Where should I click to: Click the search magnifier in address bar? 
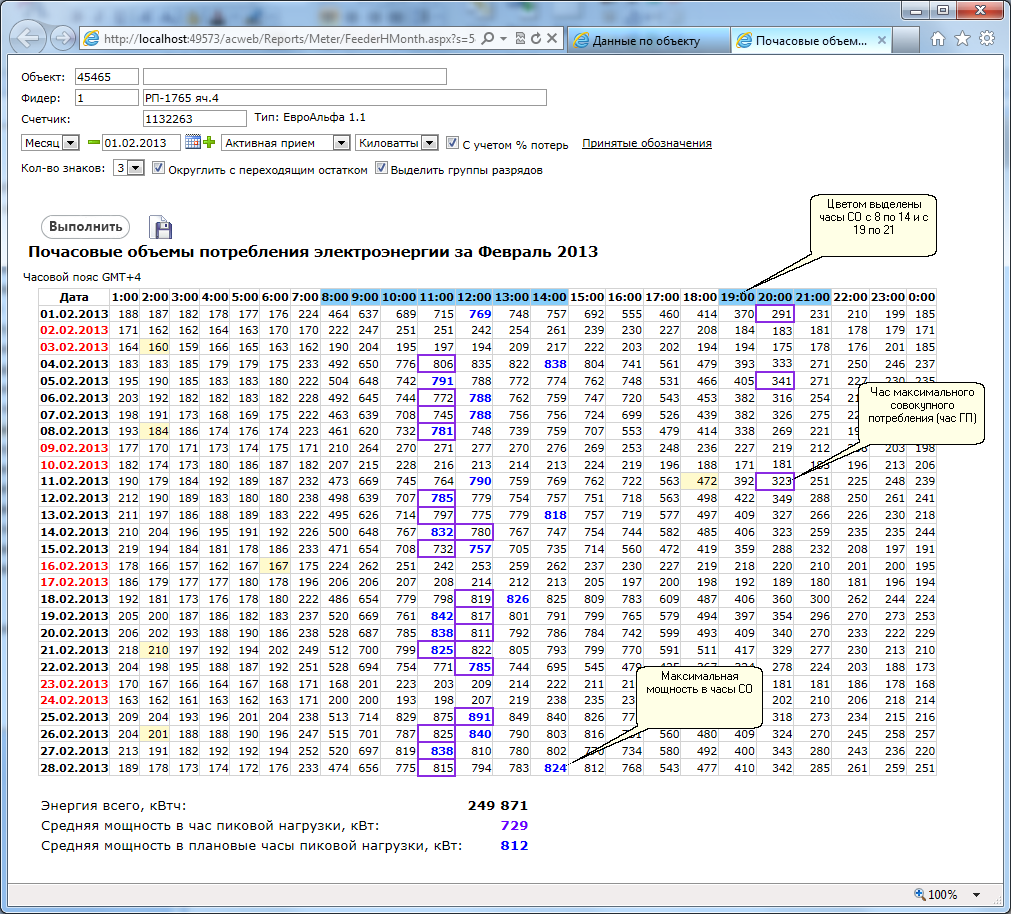coord(488,39)
